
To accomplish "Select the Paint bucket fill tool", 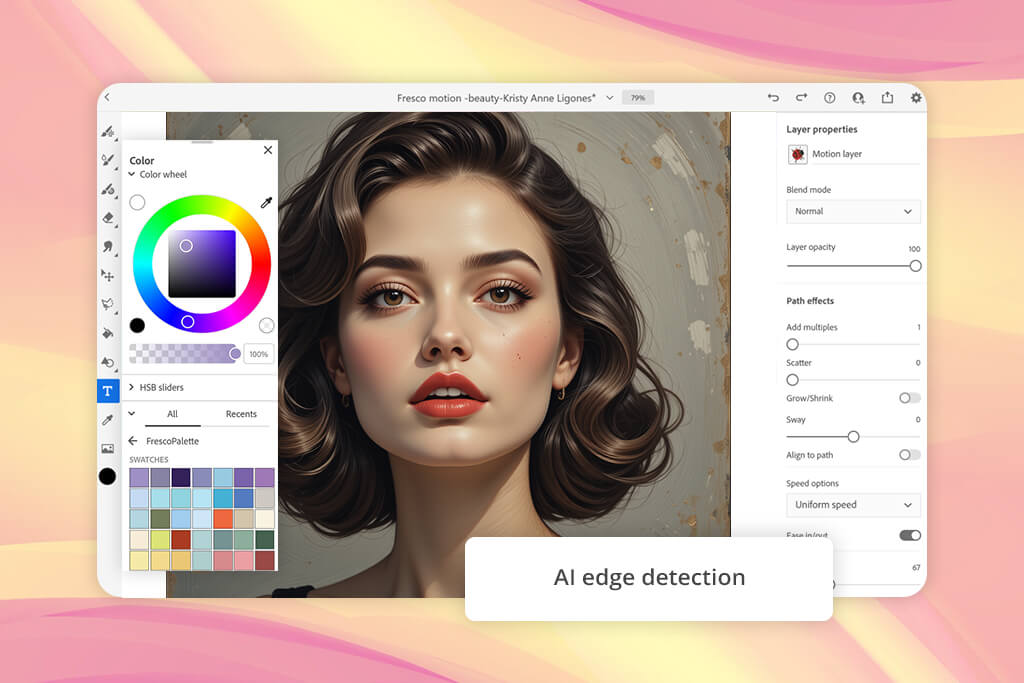I will [x=108, y=333].
